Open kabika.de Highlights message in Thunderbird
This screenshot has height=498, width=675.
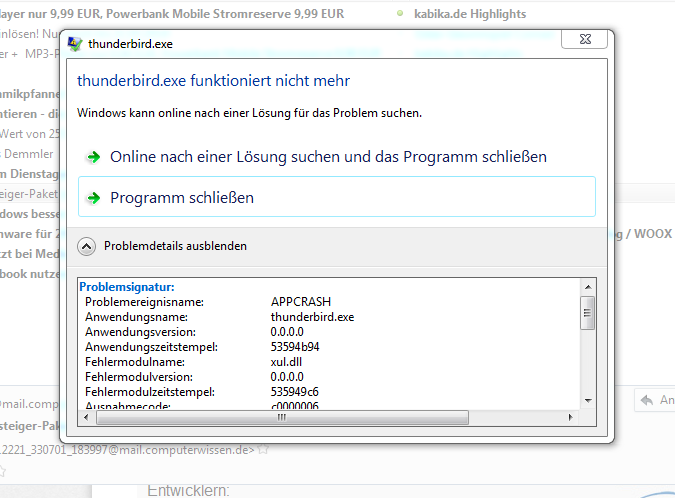[x=470, y=14]
